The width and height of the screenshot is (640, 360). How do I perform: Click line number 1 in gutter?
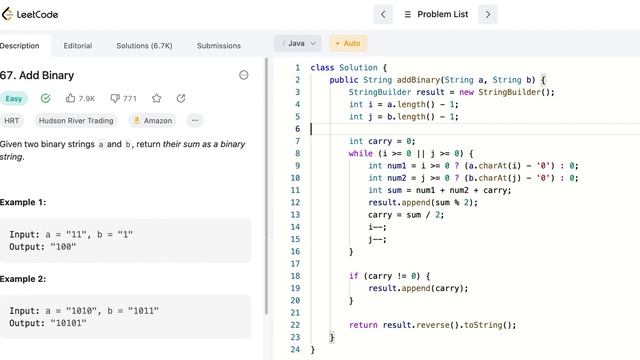tap(298, 68)
